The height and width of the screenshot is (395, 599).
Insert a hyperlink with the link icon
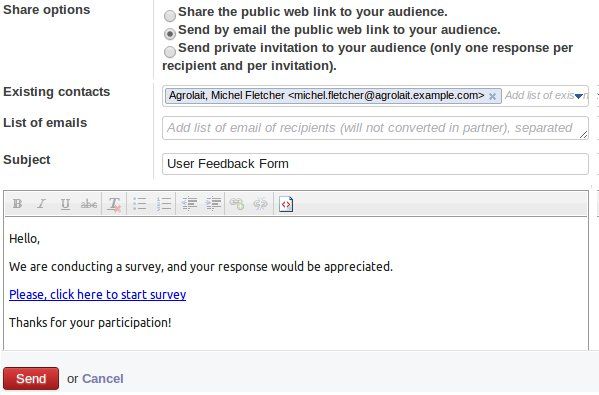(x=237, y=204)
